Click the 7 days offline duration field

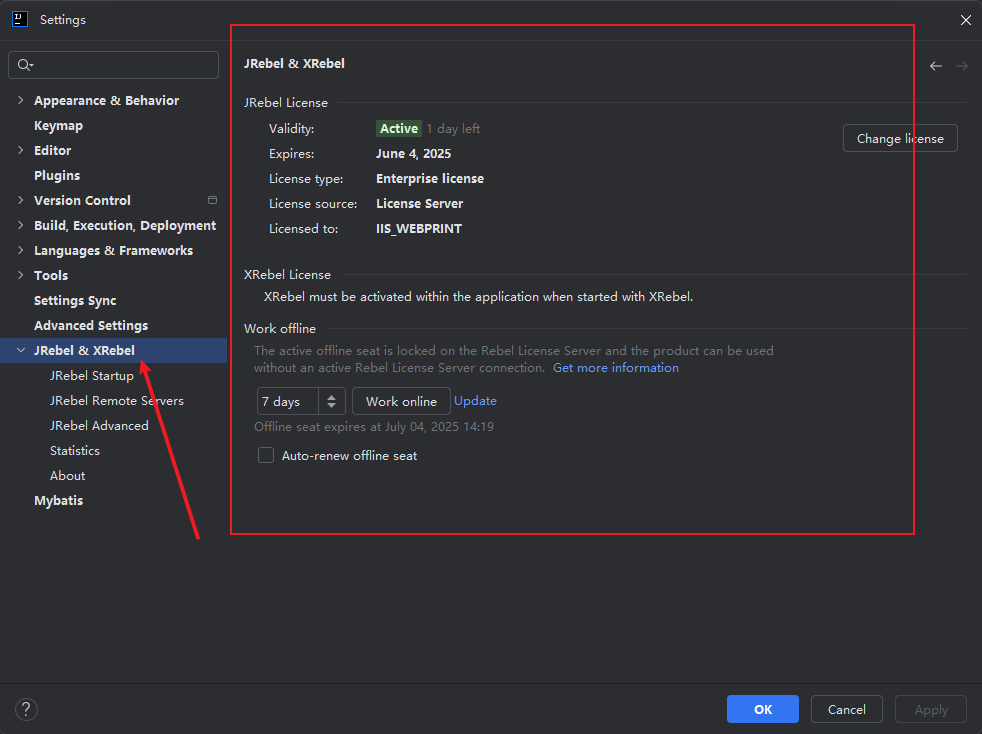point(288,401)
